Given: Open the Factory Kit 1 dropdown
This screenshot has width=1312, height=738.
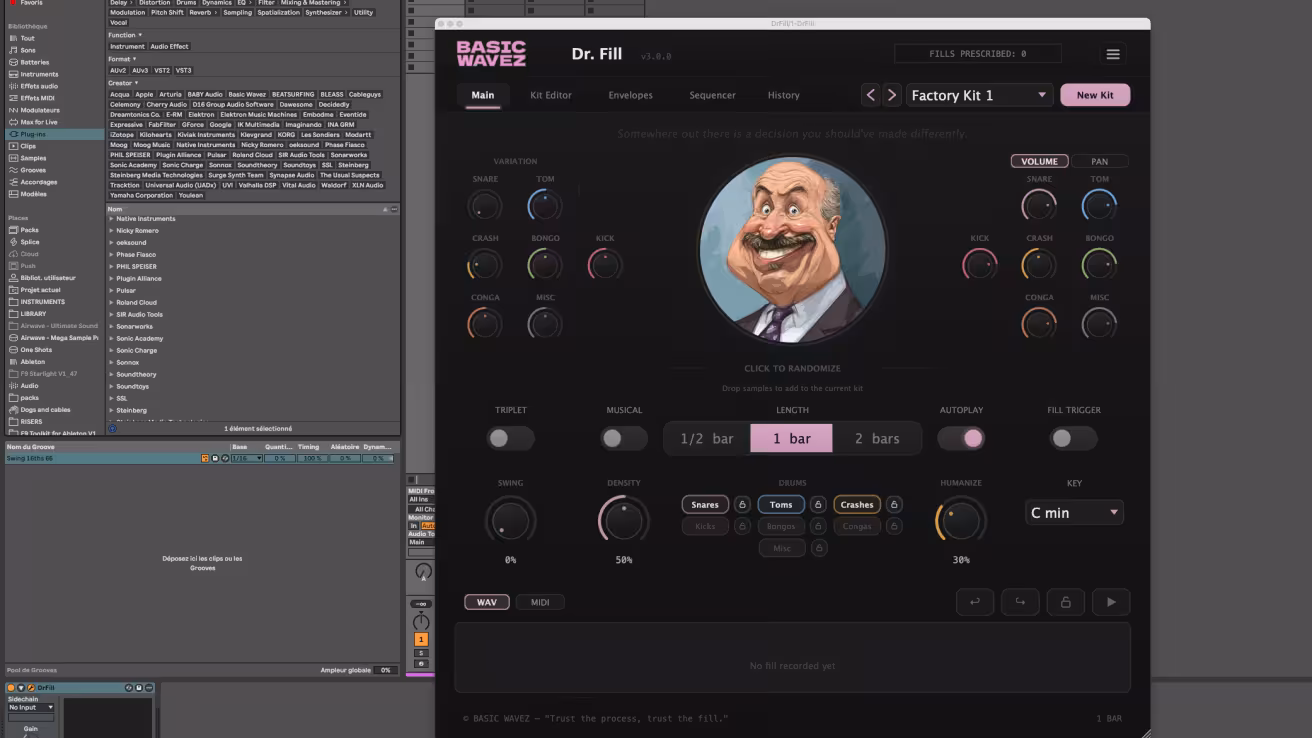Looking at the screenshot, I should click(x=979, y=95).
